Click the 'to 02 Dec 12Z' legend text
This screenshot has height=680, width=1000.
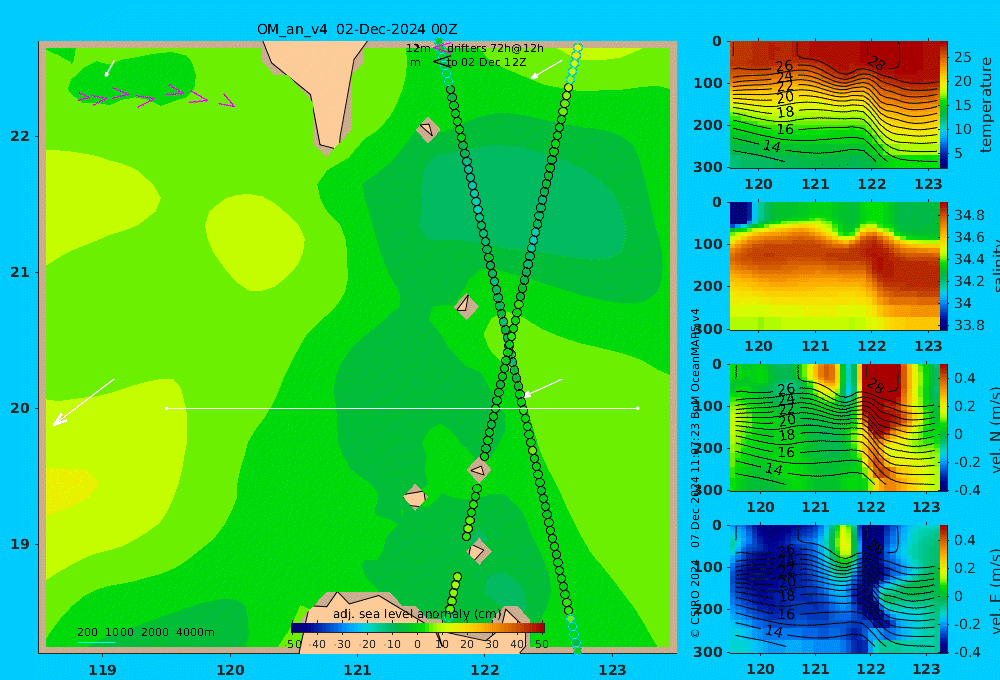click(x=486, y=63)
